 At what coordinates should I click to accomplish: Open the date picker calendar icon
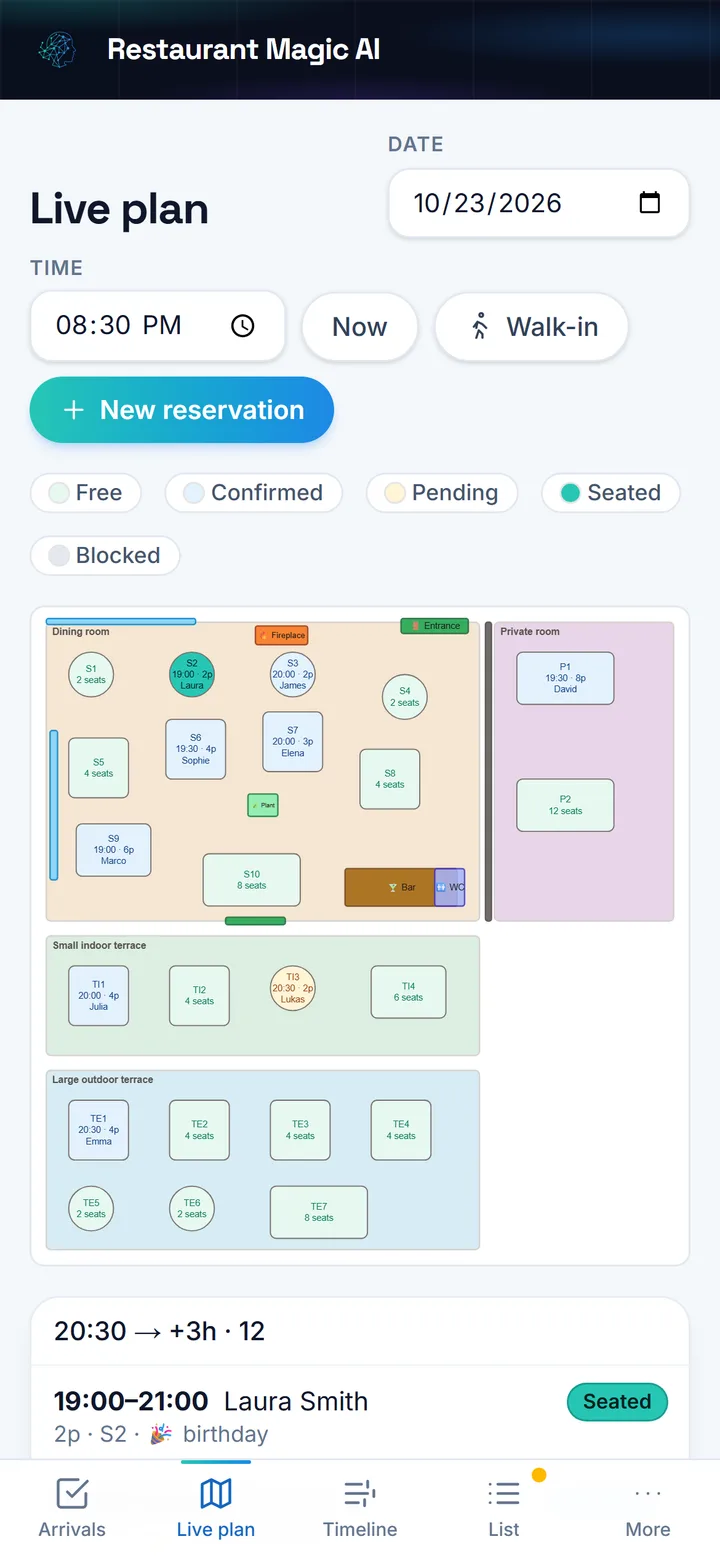coord(650,203)
